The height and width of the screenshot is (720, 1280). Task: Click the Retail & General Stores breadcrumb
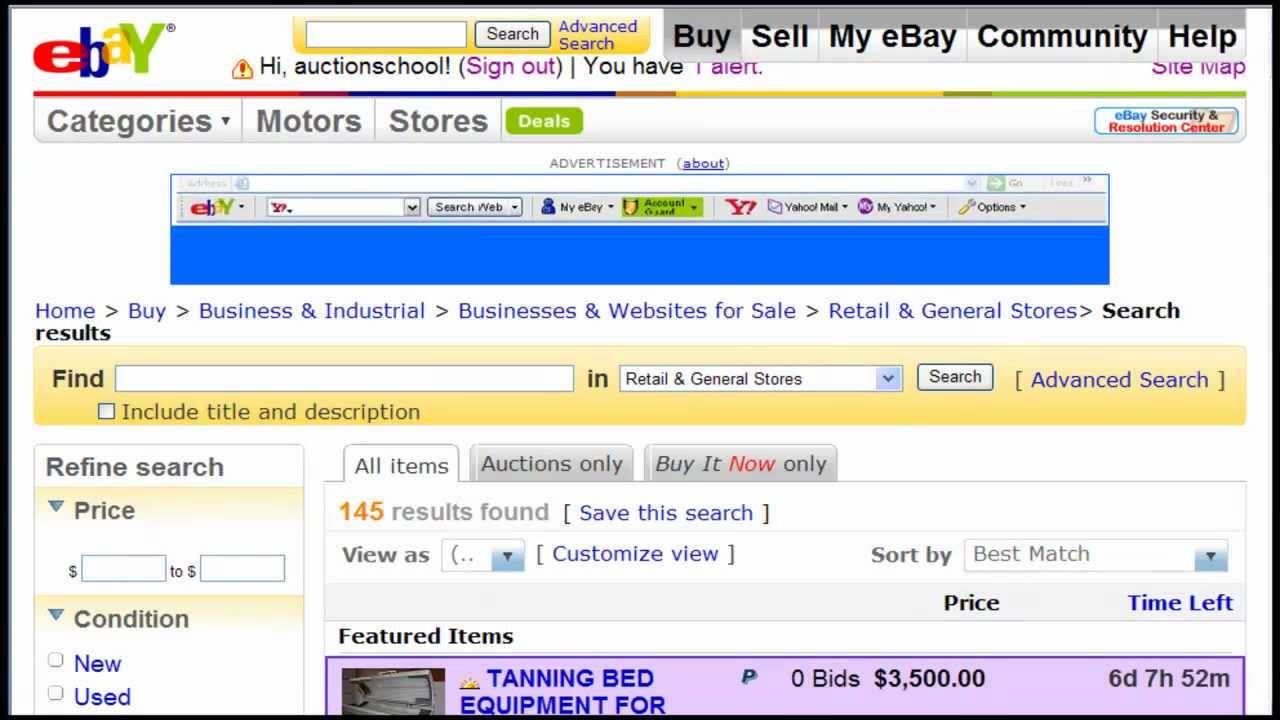pyautogui.click(x=953, y=311)
